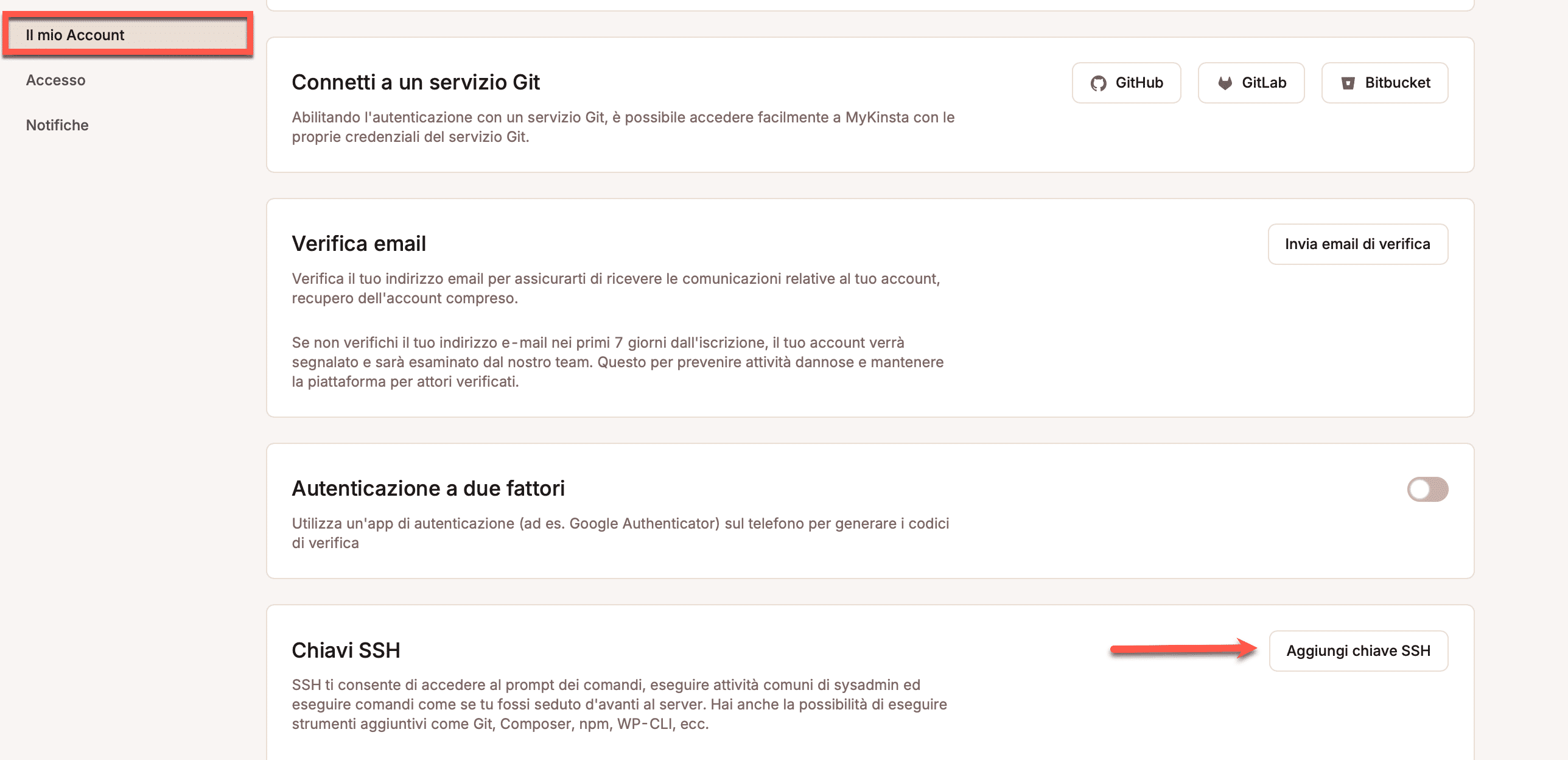The image size is (1568, 760).
Task: Connect using the GitHub text label
Action: click(1139, 83)
